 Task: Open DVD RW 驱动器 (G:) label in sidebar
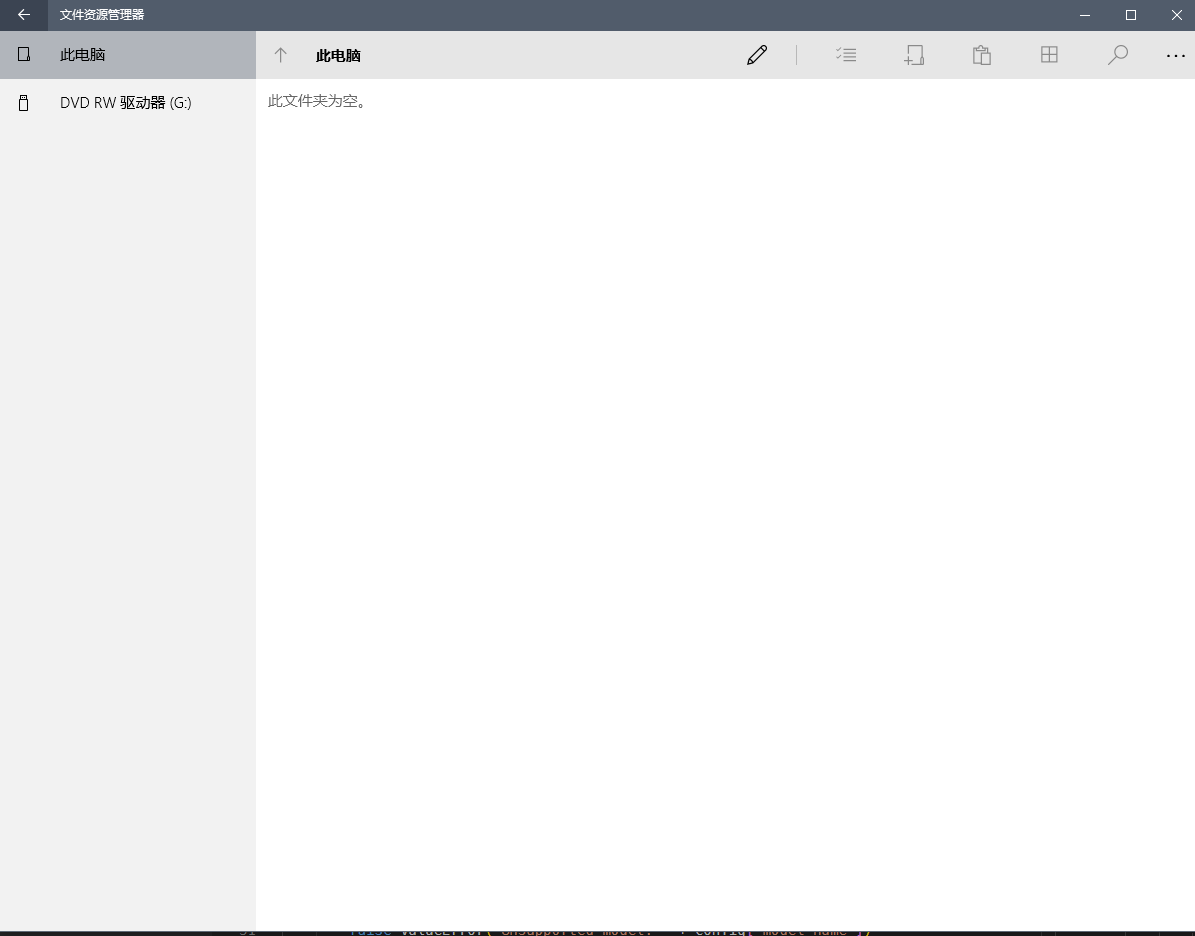pos(125,103)
